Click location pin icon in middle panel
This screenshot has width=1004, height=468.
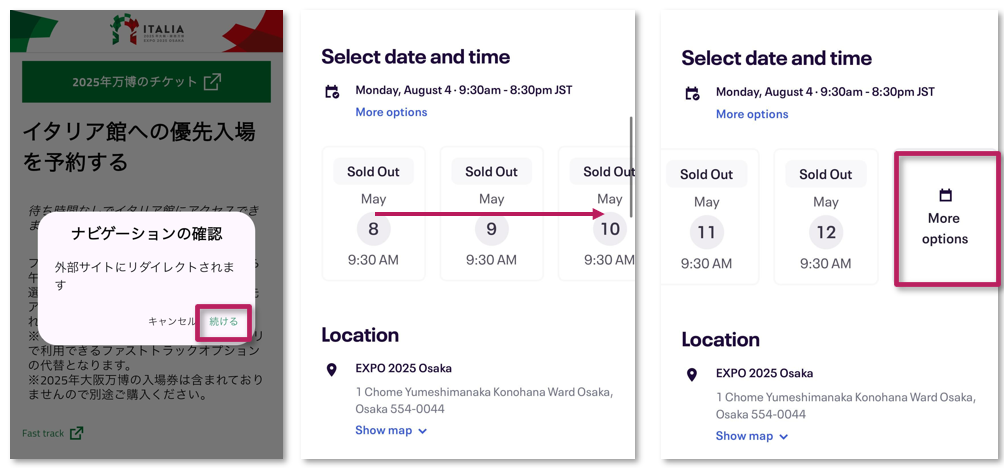tap(331, 369)
